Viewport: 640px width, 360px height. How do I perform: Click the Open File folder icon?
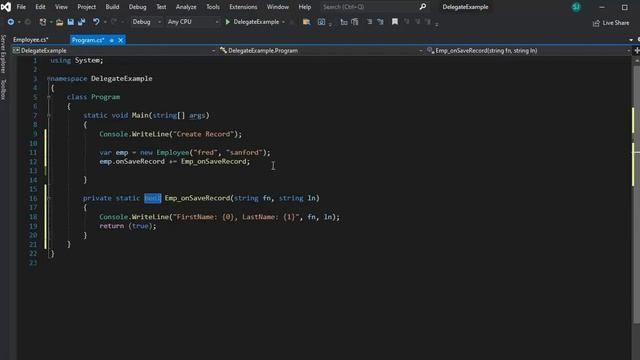point(60,22)
